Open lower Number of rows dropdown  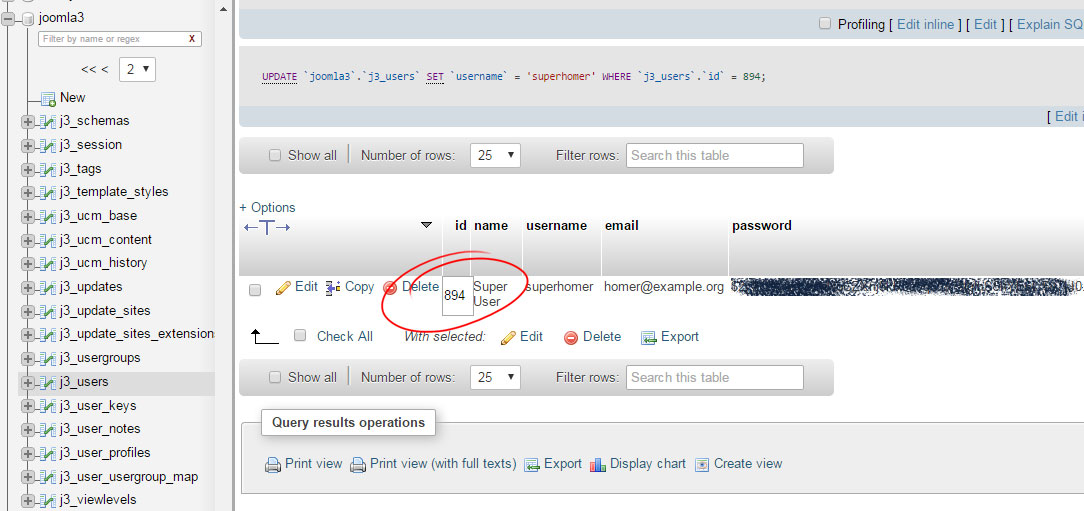pos(495,378)
